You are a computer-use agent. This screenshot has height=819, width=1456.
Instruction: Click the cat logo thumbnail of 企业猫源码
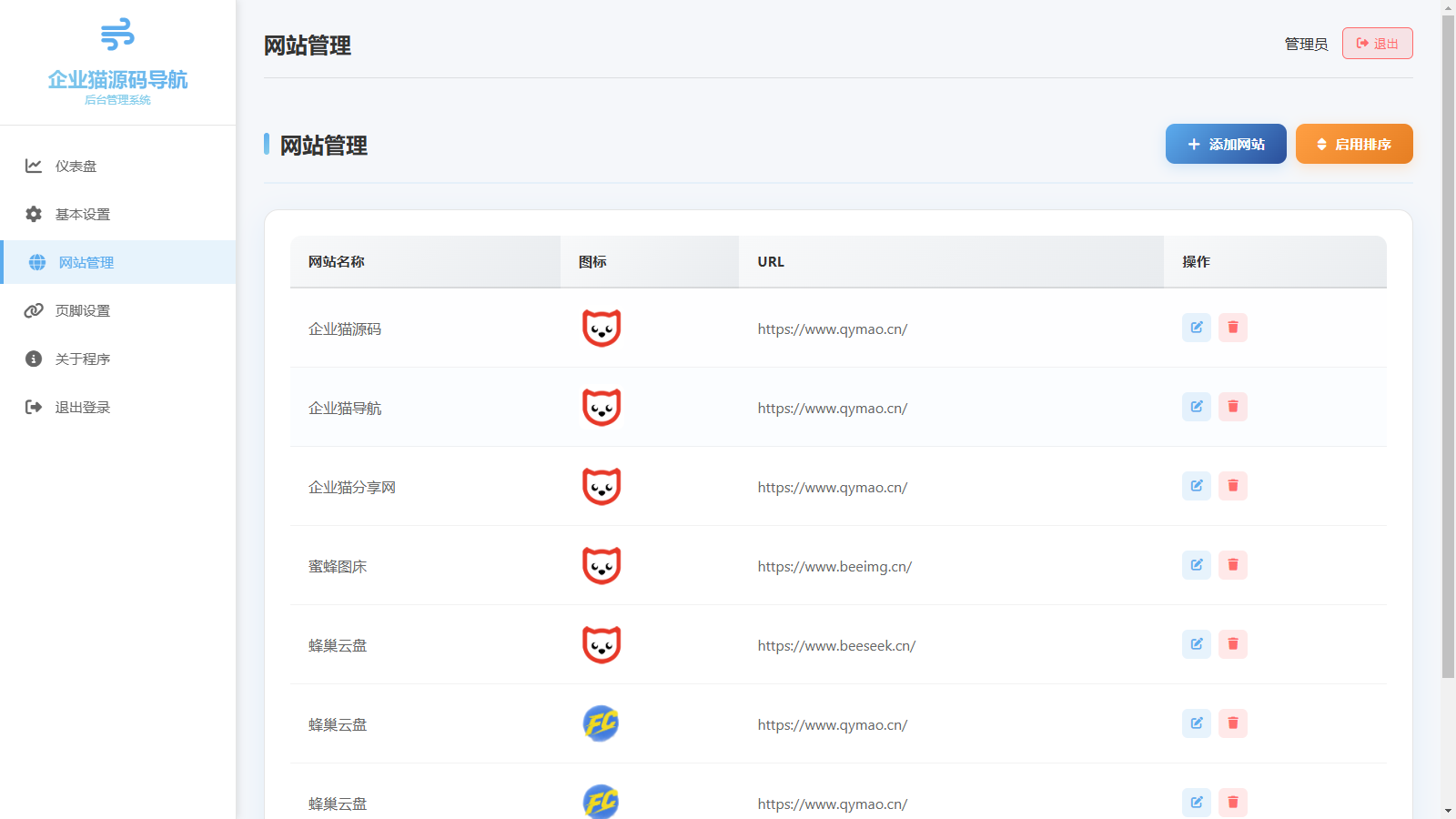click(602, 329)
